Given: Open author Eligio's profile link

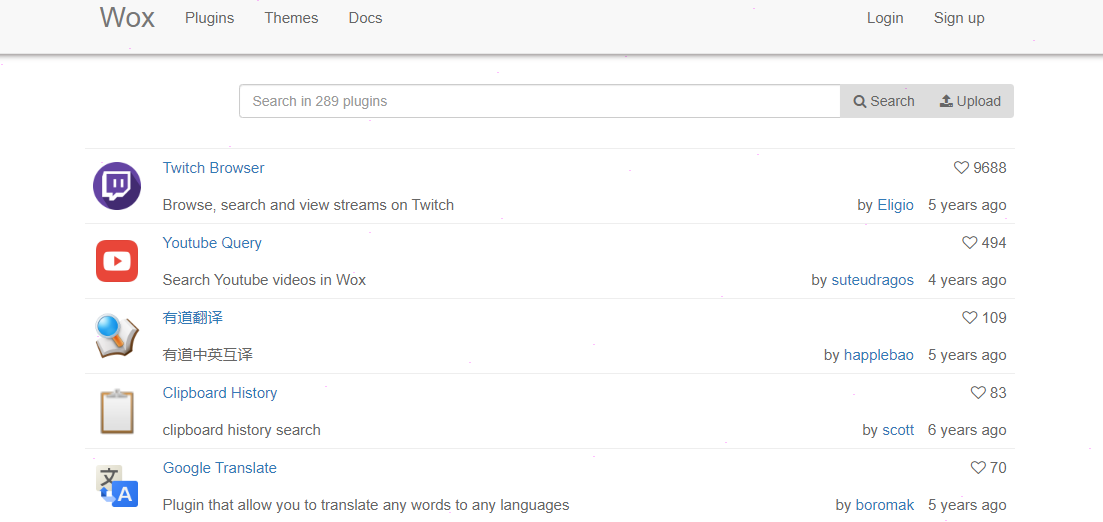Looking at the screenshot, I should [895, 205].
